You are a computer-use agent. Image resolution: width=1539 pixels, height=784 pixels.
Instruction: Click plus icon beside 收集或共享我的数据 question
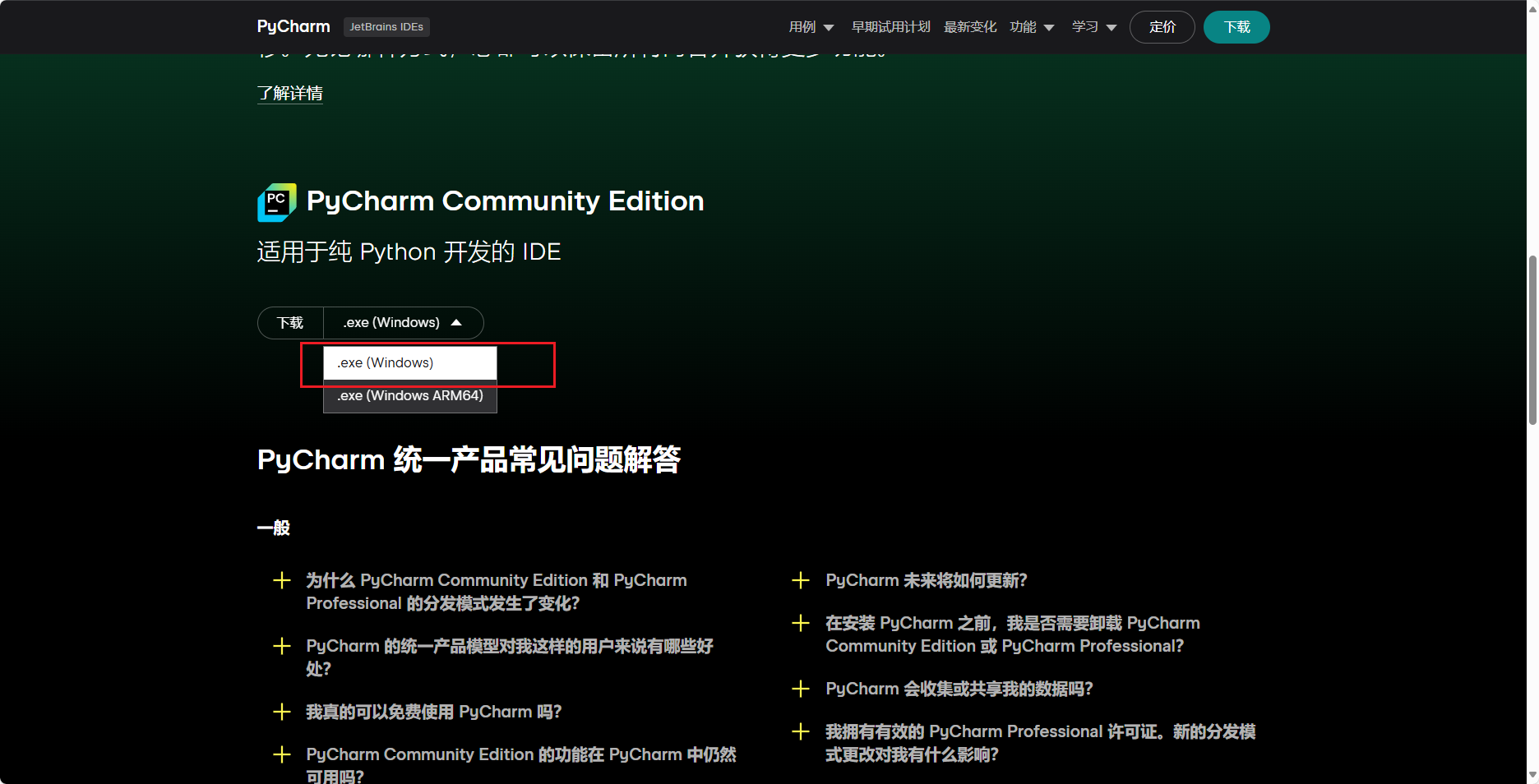(x=801, y=689)
